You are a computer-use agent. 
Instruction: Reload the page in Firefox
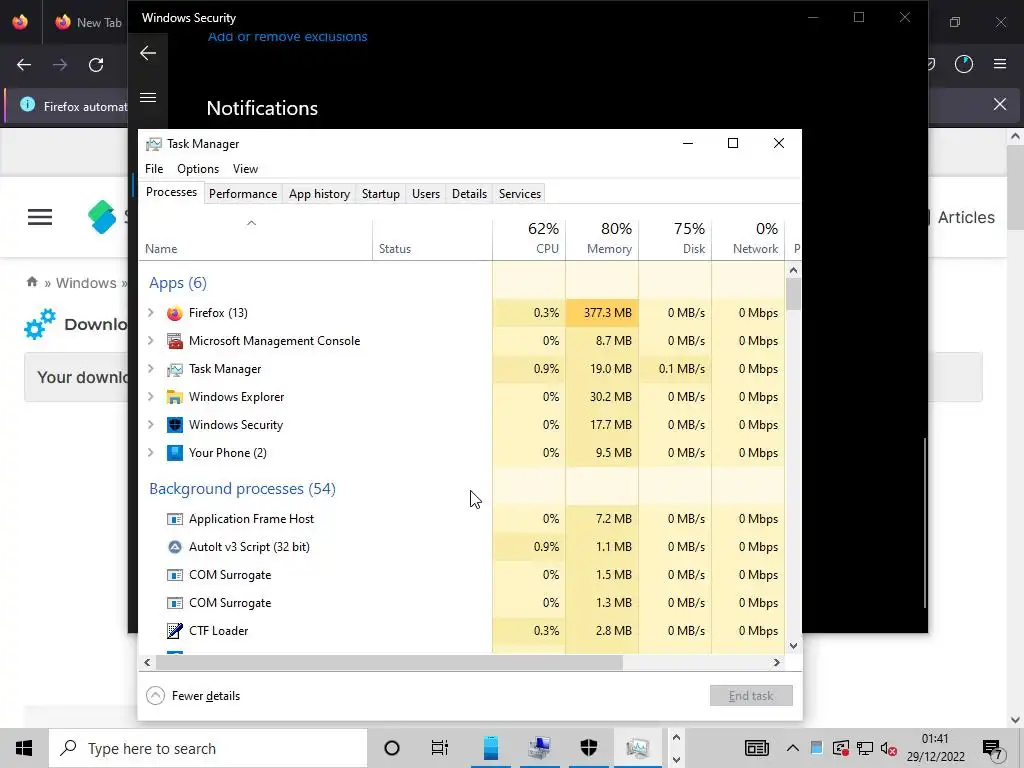coord(96,65)
